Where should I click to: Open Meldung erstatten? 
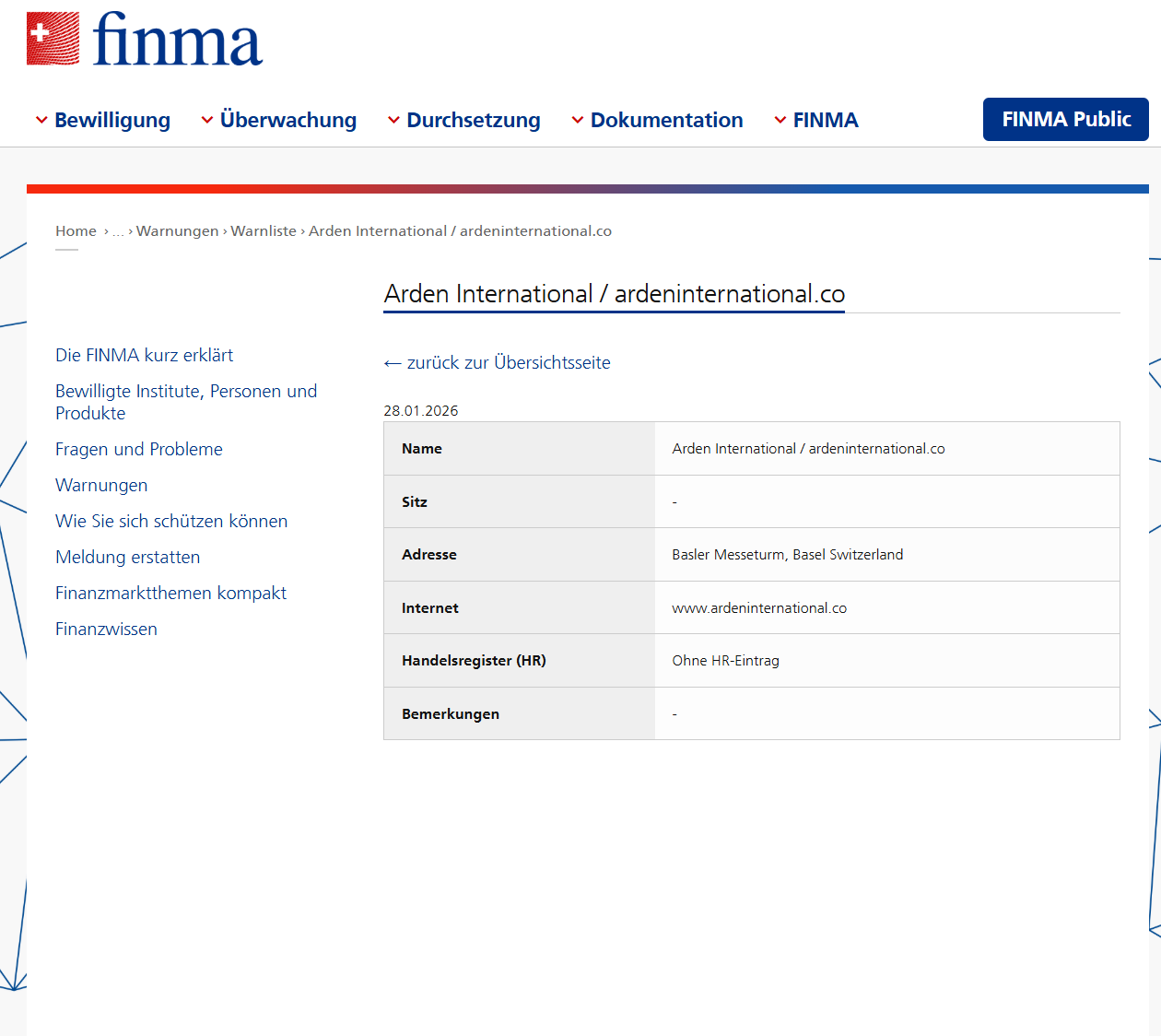[x=127, y=558]
